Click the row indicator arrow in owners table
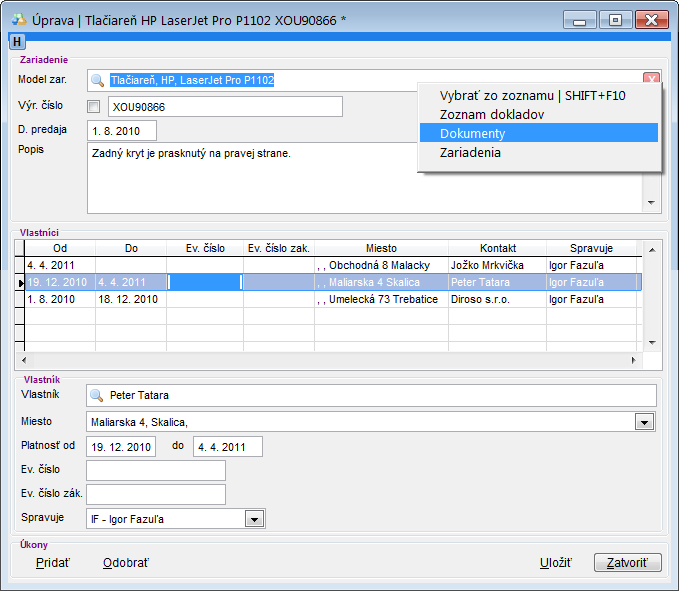 coord(20,283)
